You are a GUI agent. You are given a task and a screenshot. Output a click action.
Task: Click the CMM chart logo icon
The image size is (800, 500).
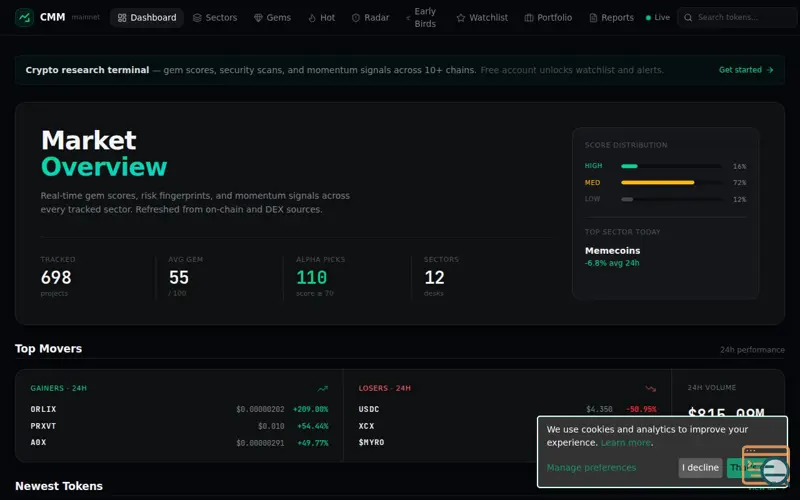click(x=24, y=17)
